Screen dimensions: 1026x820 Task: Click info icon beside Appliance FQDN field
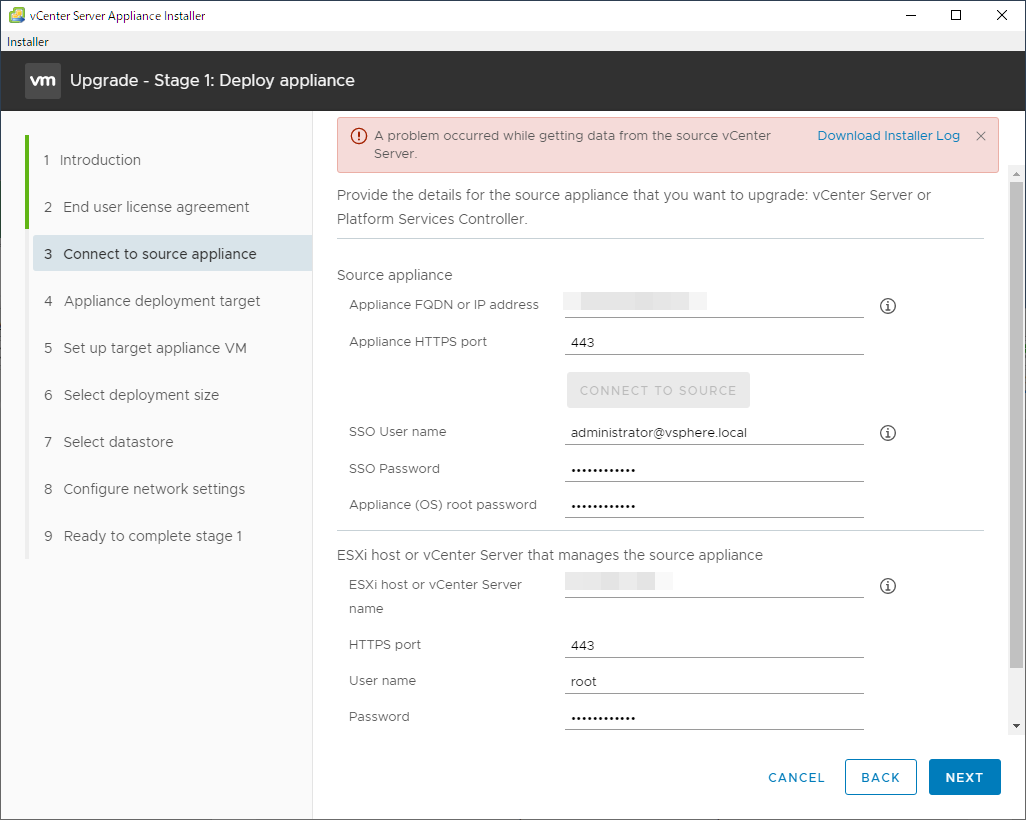[x=887, y=306]
